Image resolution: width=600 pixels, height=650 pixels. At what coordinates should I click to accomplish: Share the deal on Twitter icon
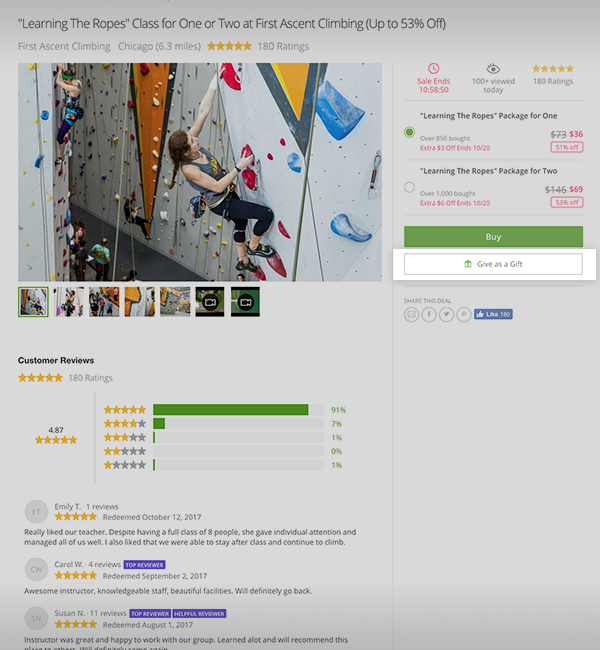point(446,314)
